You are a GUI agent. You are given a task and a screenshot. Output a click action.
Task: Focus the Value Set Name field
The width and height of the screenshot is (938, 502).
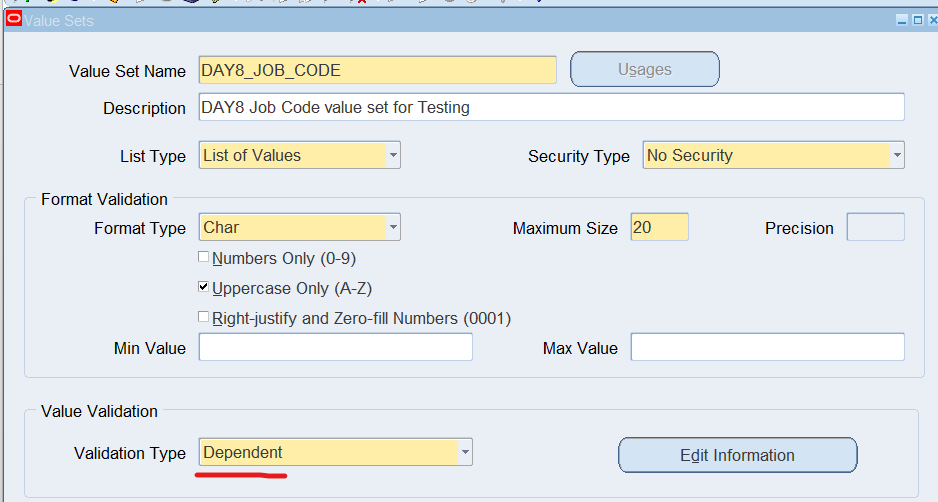click(x=377, y=70)
